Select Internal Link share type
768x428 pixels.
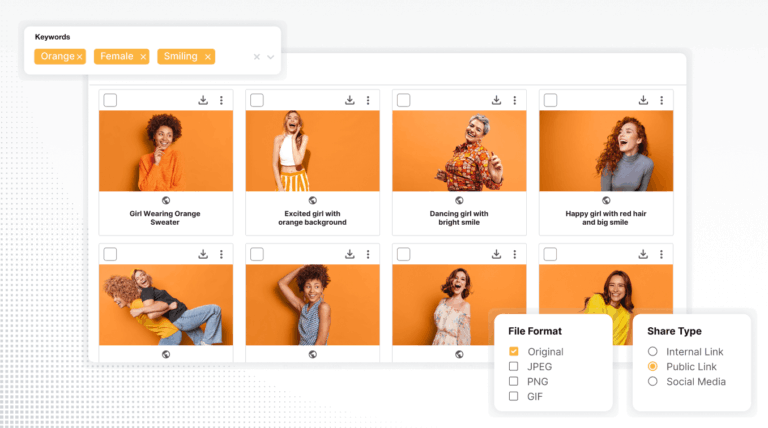click(652, 351)
